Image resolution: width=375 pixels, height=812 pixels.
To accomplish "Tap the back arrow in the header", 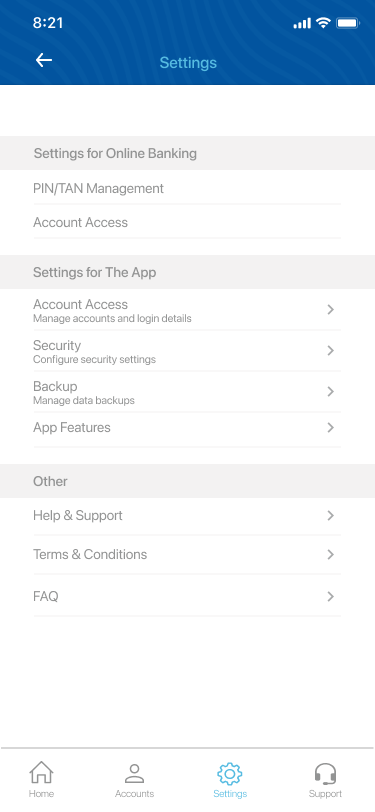I will pyautogui.click(x=44, y=60).
